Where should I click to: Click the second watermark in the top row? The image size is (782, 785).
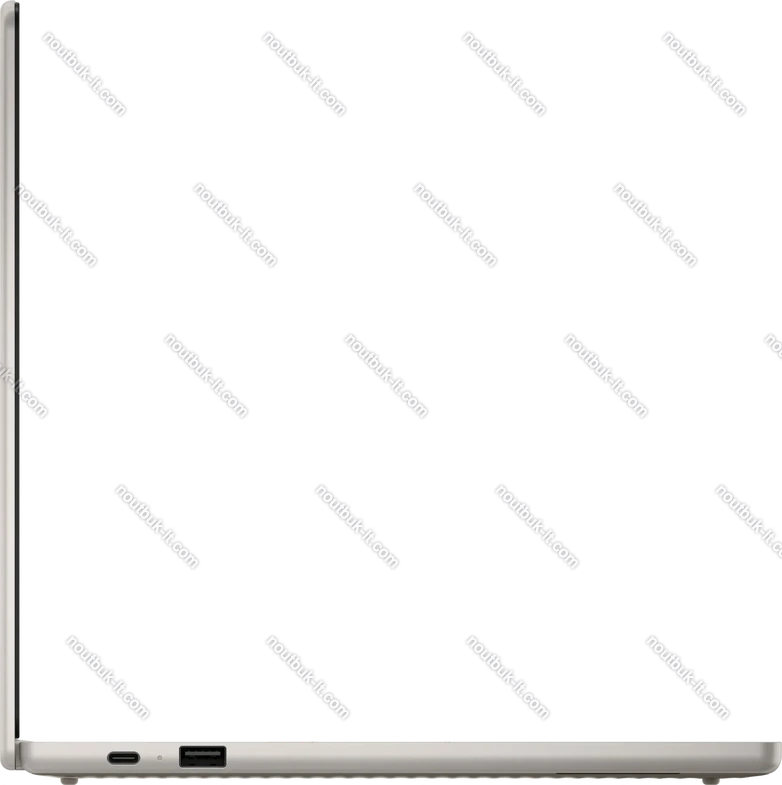pos(304,75)
